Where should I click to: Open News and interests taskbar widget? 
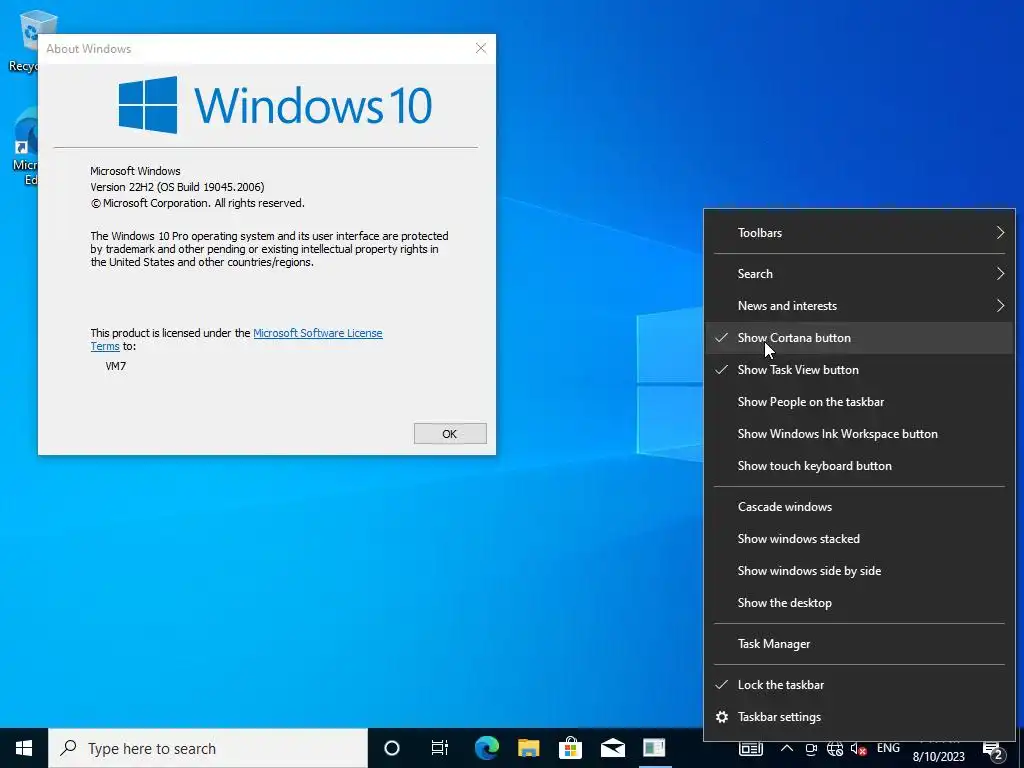[751, 748]
